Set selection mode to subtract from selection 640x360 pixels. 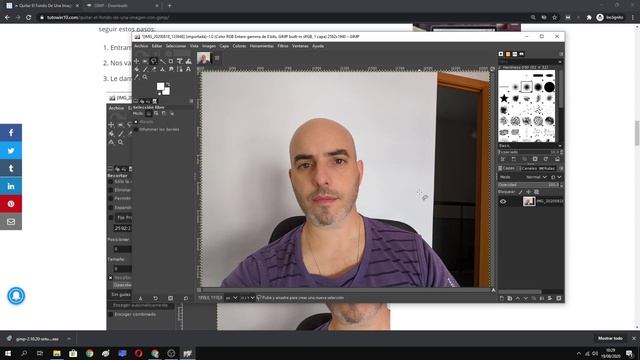[164, 113]
